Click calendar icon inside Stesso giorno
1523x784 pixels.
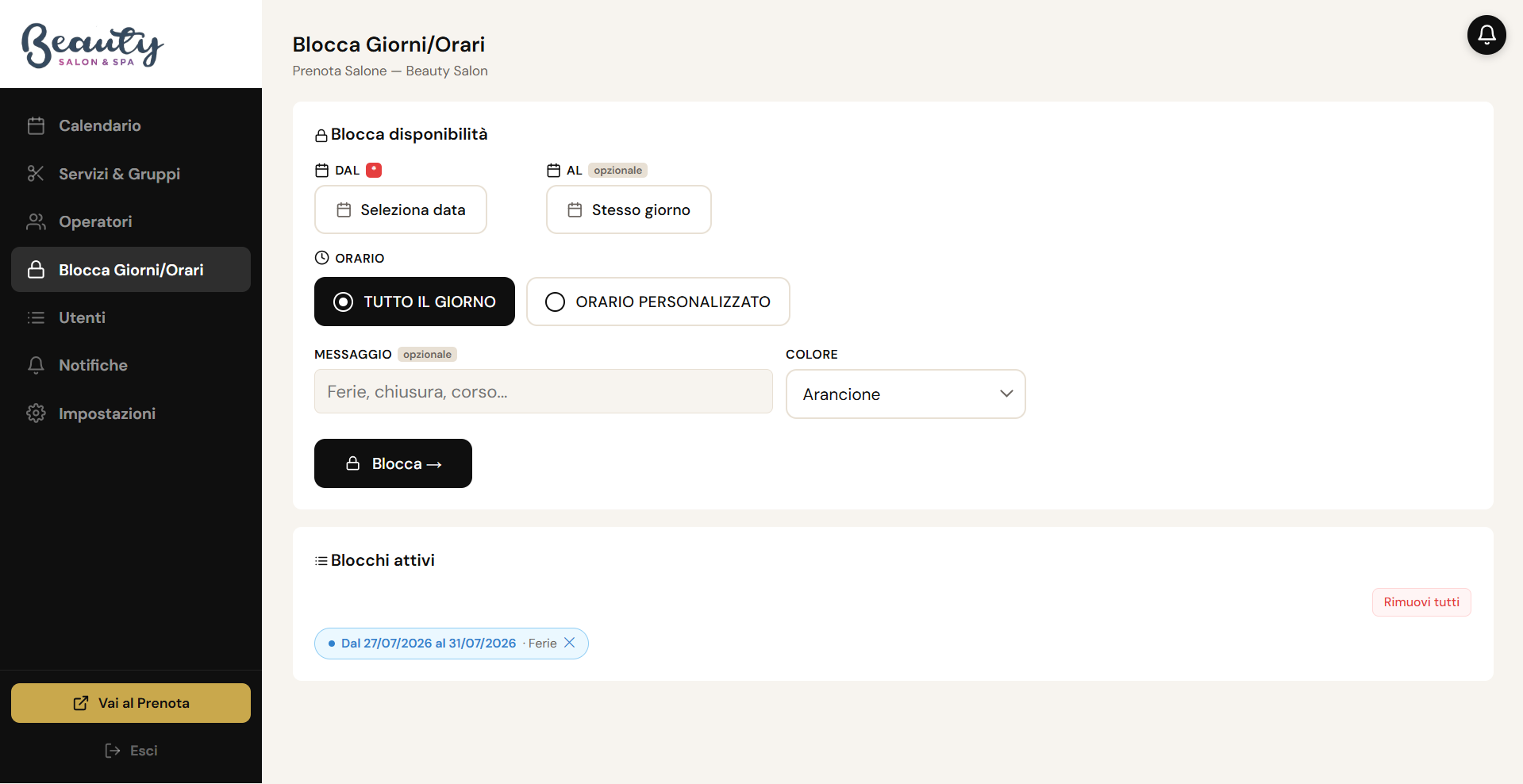[x=575, y=209]
